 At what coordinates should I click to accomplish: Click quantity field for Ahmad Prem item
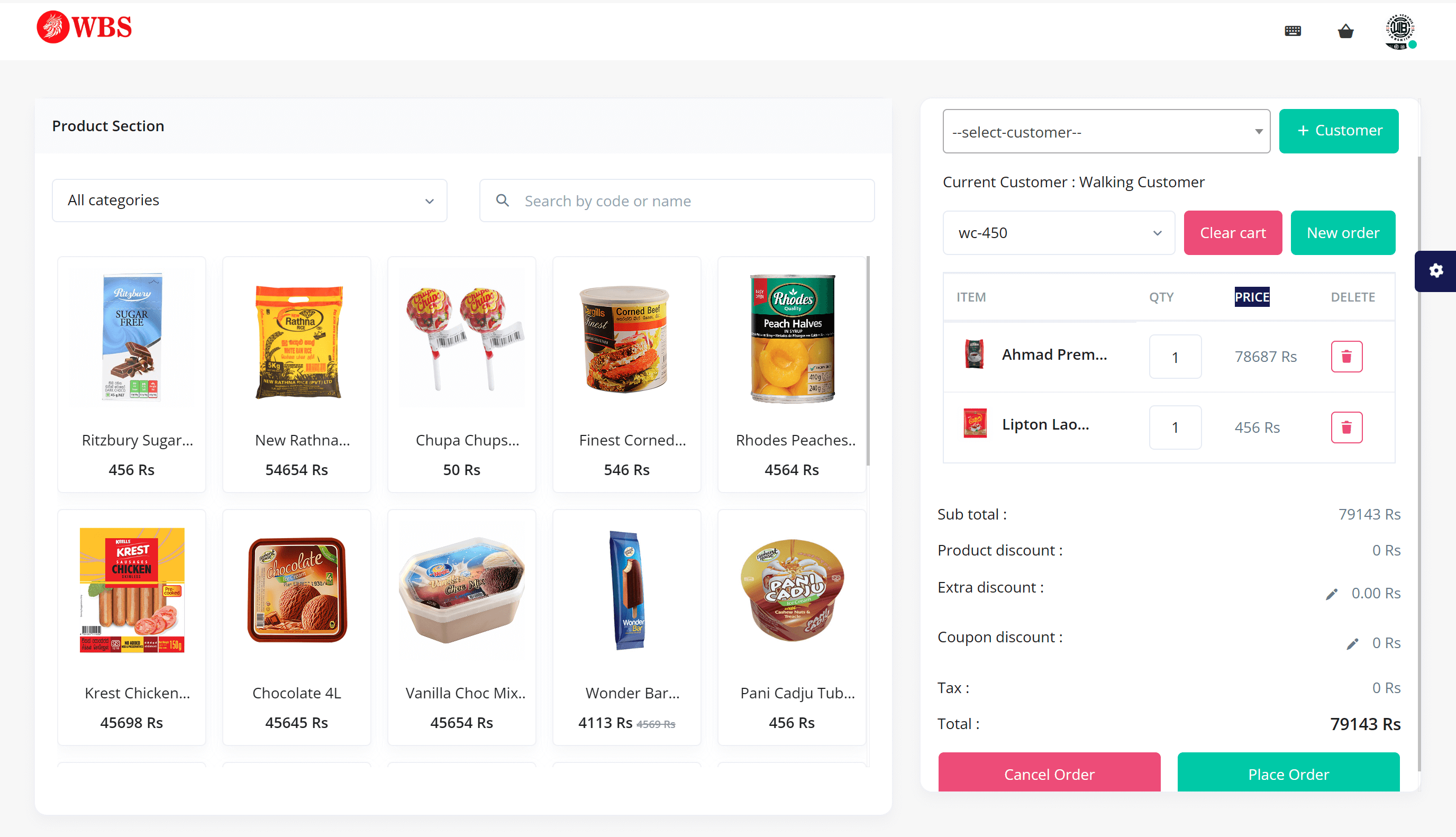click(x=1175, y=357)
